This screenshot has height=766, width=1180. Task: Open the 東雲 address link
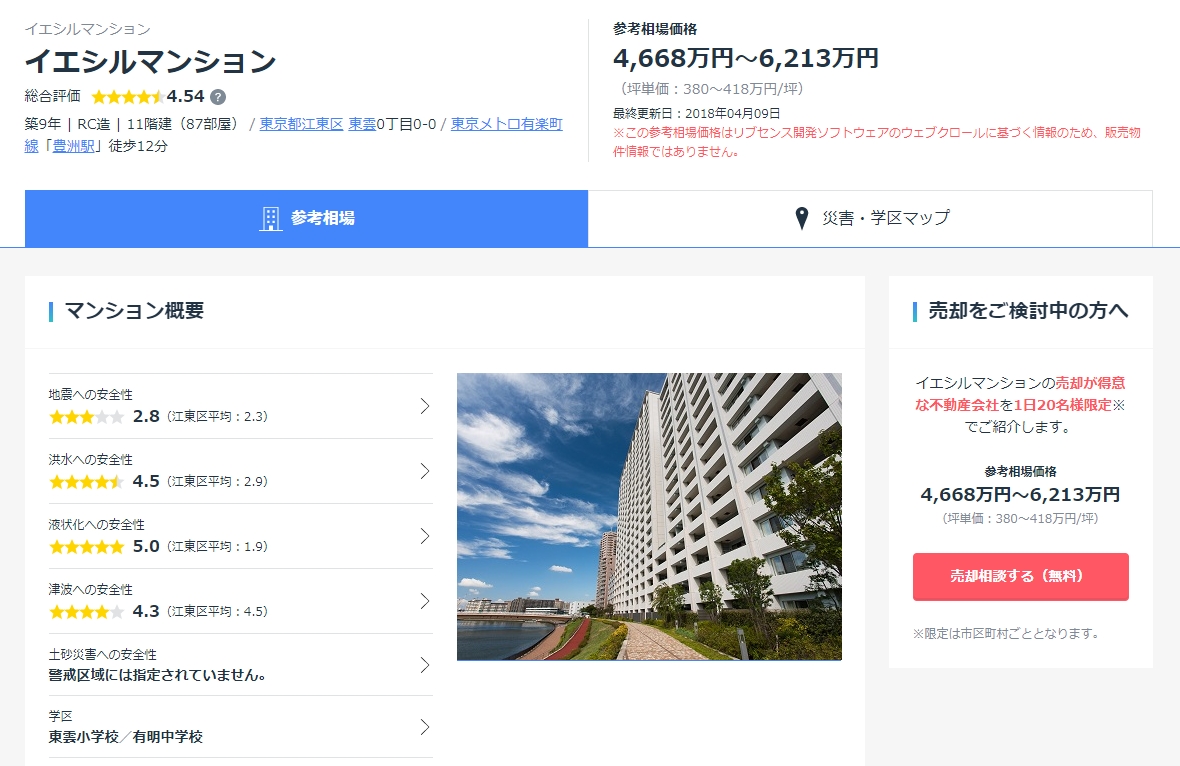click(x=362, y=124)
